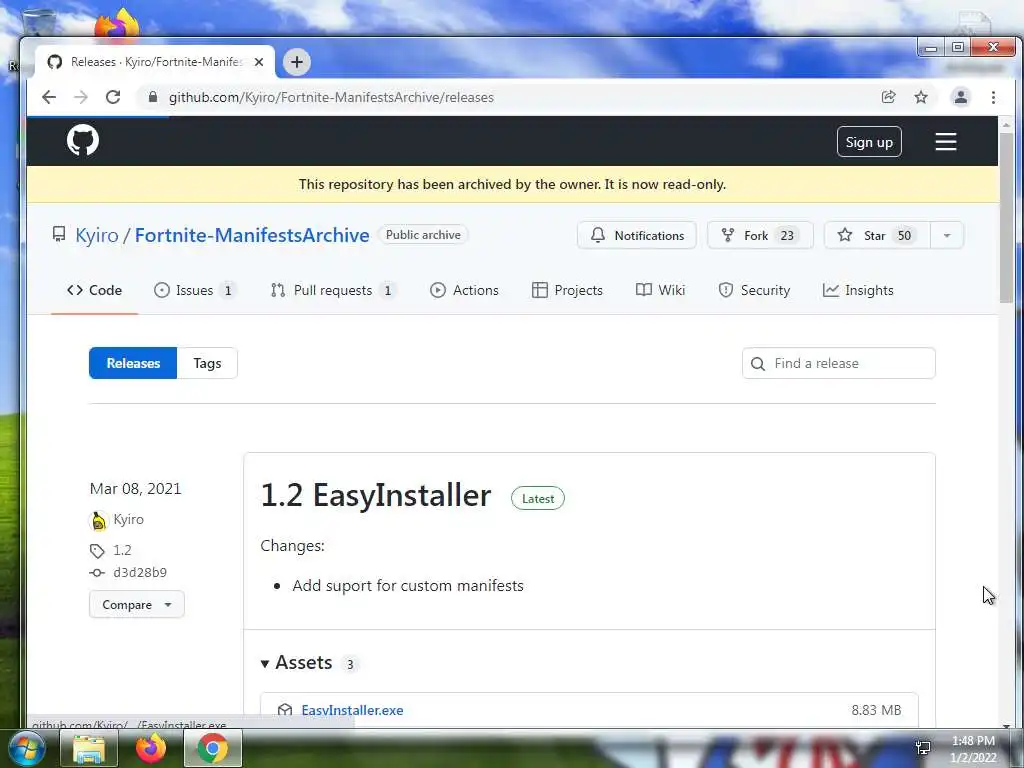Click the GitHub Octocat logo
1024x768 pixels.
[83, 140]
